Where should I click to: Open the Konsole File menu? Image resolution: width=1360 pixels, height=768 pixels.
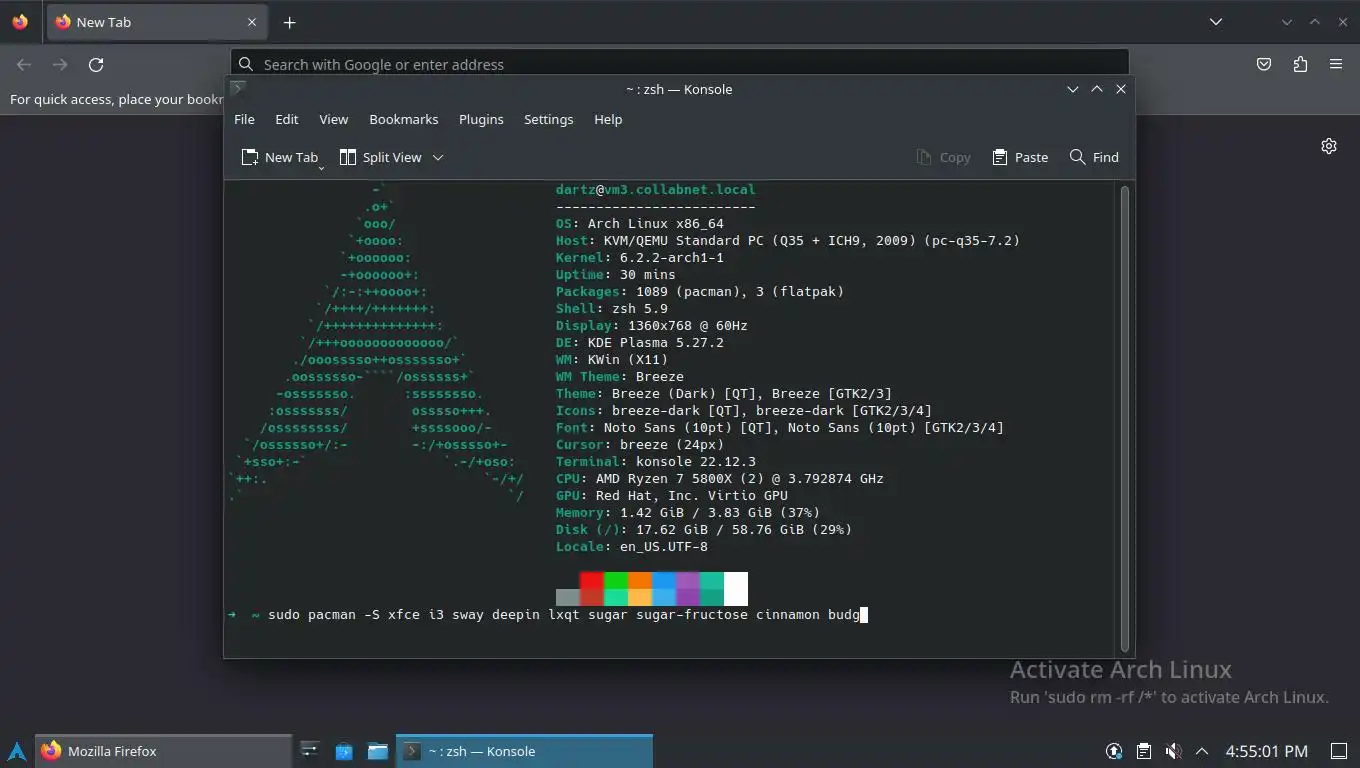(244, 119)
